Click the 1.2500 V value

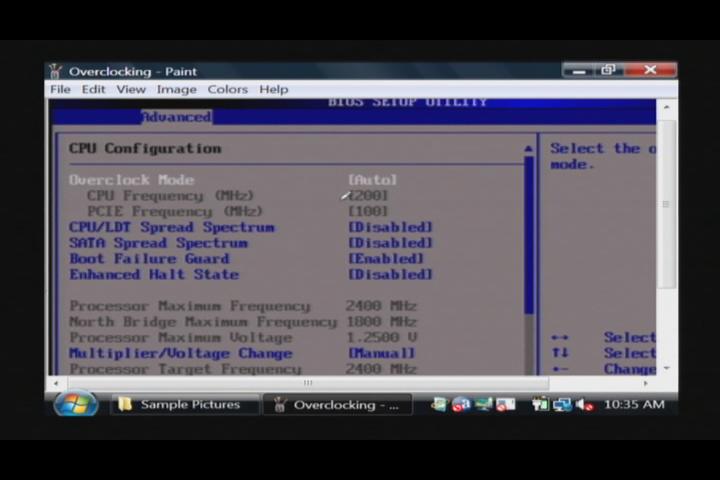pyautogui.click(x=381, y=338)
